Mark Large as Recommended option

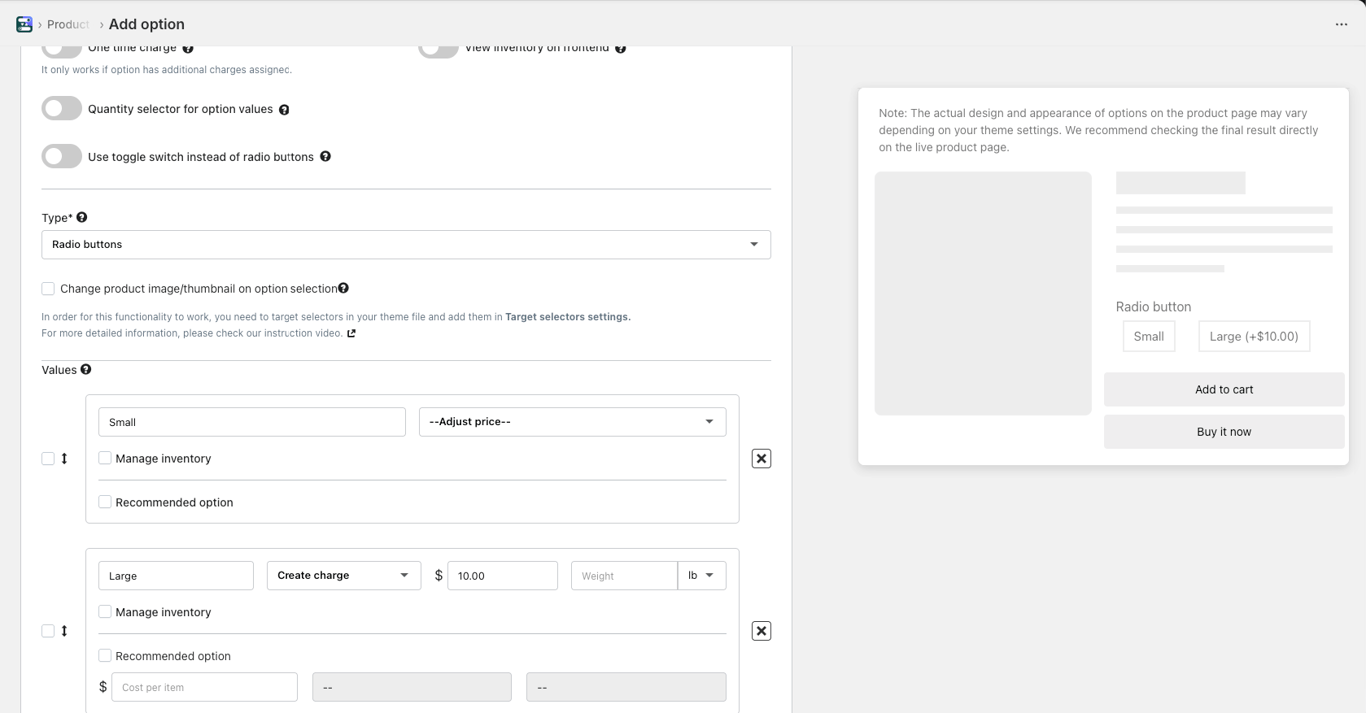click(105, 656)
